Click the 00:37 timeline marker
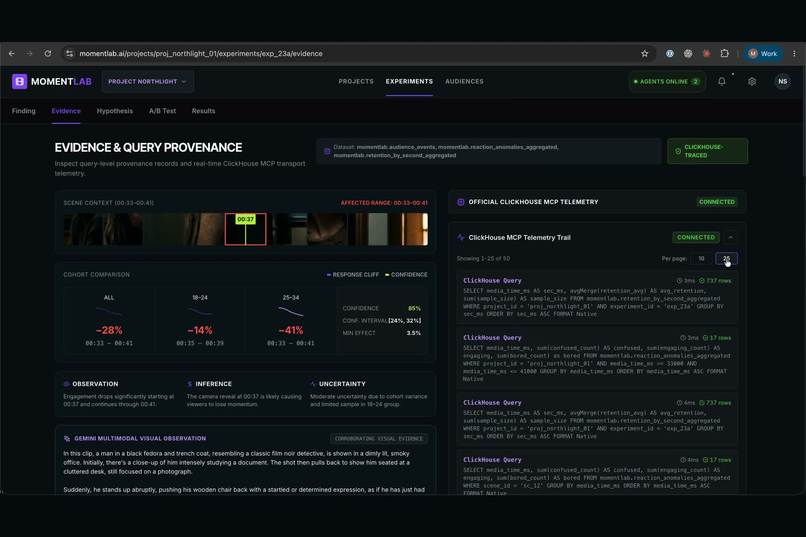 pos(245,219)
